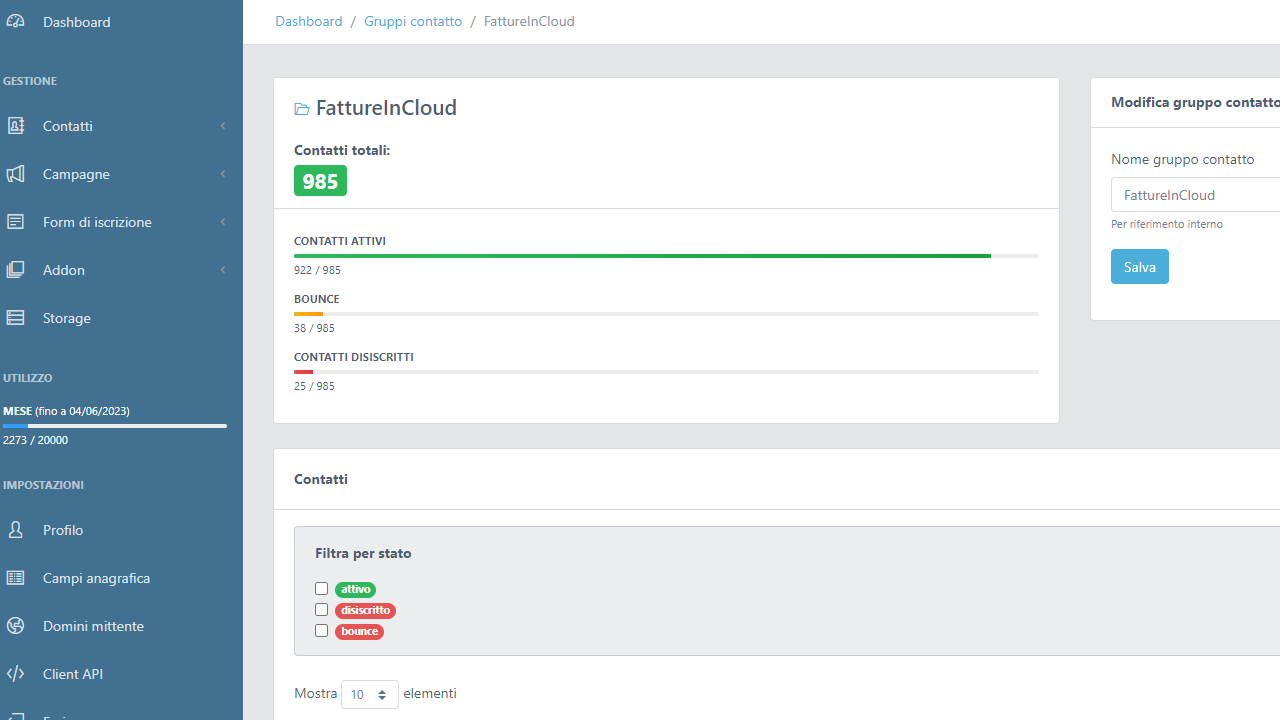Click the Storage drive icon

15,317
